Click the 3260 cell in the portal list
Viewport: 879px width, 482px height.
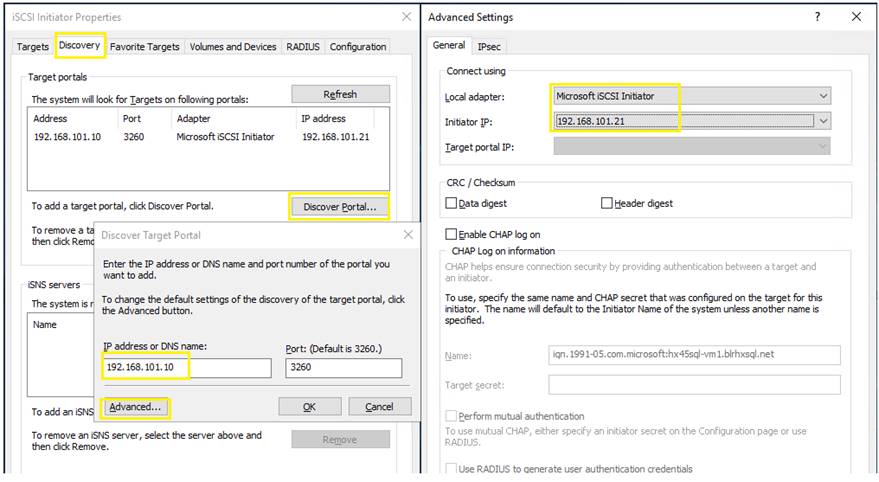click(134, 137)
